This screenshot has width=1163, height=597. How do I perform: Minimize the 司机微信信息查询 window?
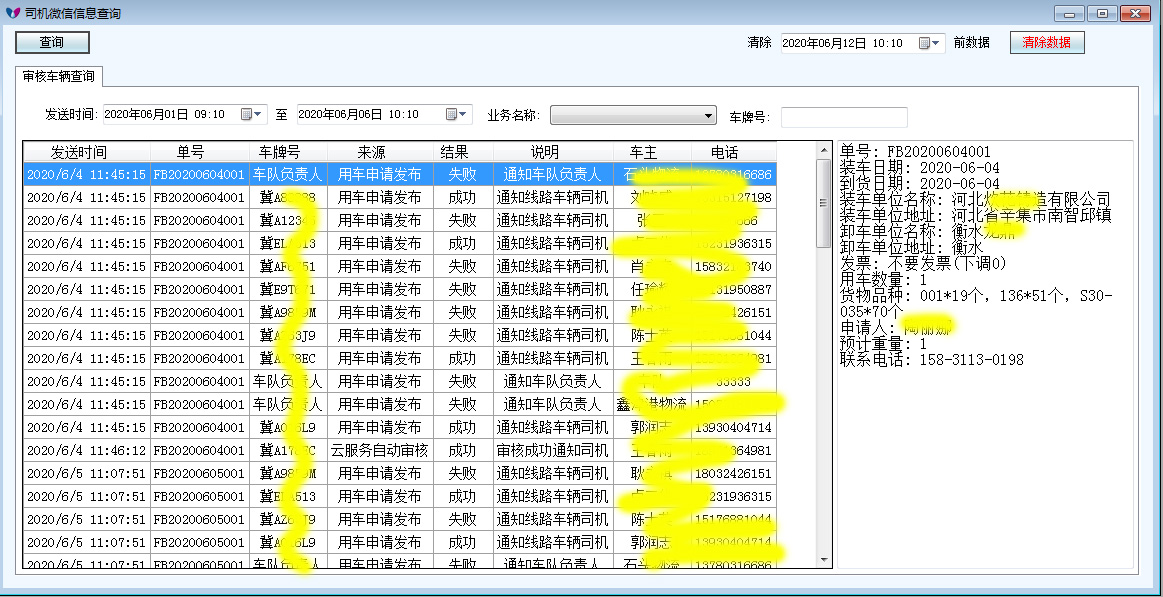(x=1069, y=13)
